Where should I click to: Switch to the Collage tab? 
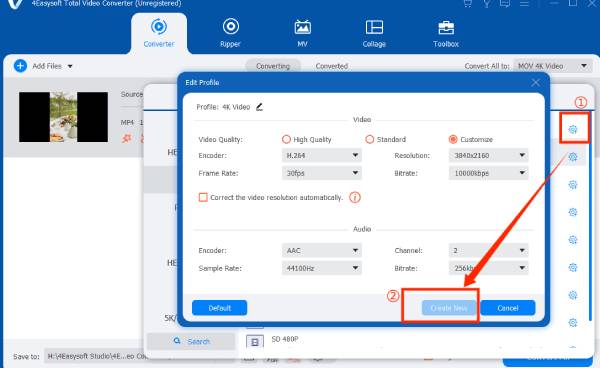pos(374,34)
